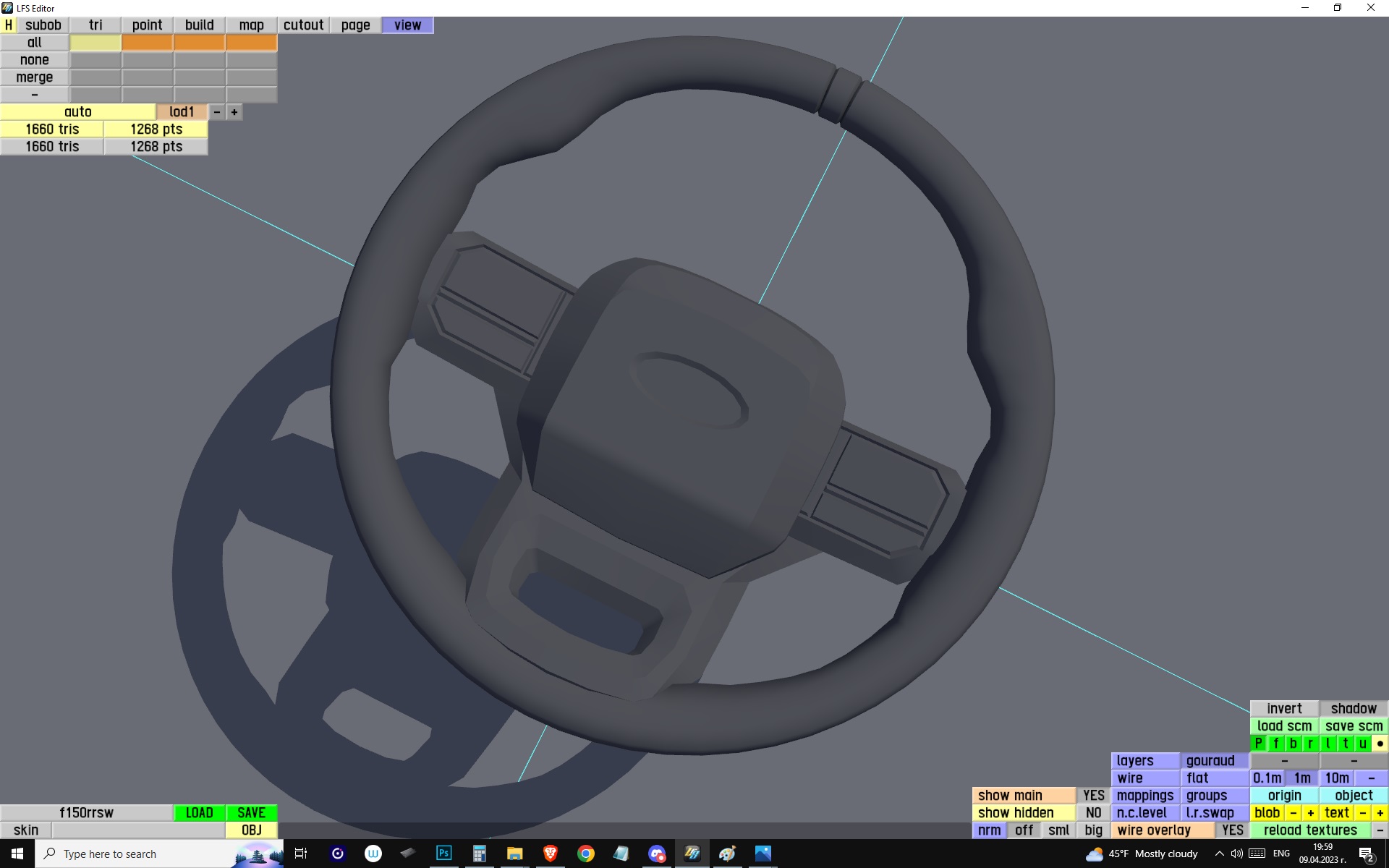The image size is (1389, 868).
Task: Increase text size with plus button
Action: [x=1380, y=812]
